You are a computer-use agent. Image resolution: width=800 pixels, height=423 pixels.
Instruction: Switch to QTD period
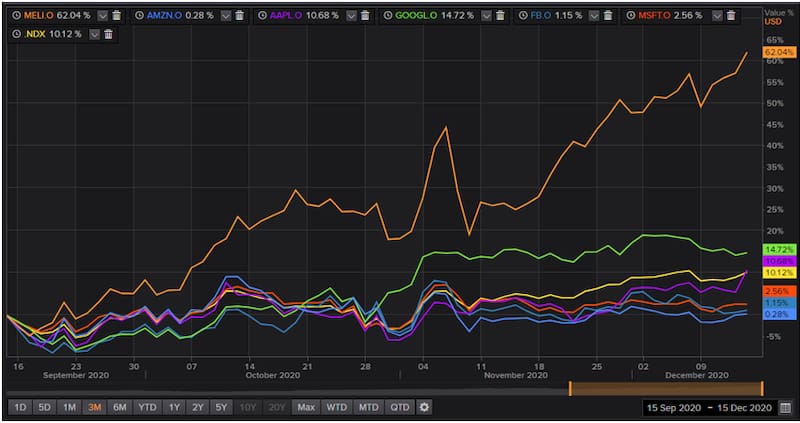400,407
